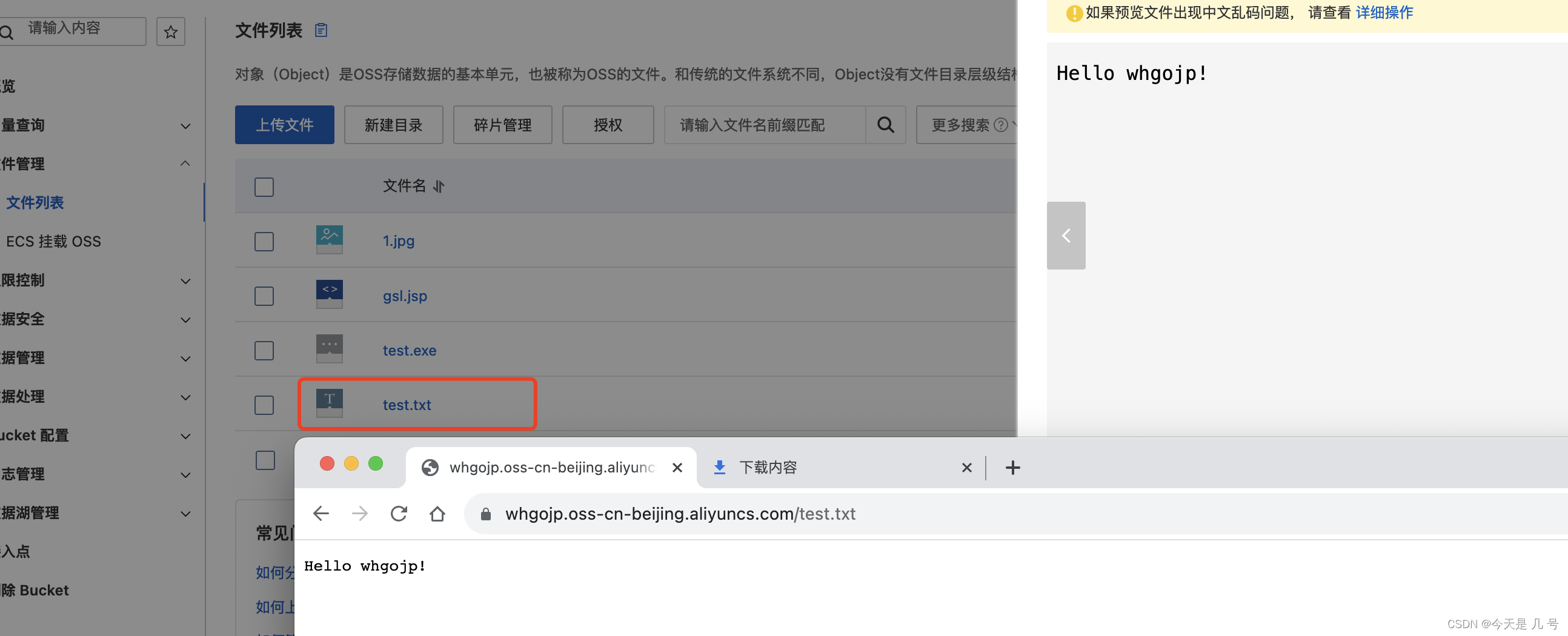Click the 碎片管理 button
Screen dimensions: 1568x636
point(503,125)
